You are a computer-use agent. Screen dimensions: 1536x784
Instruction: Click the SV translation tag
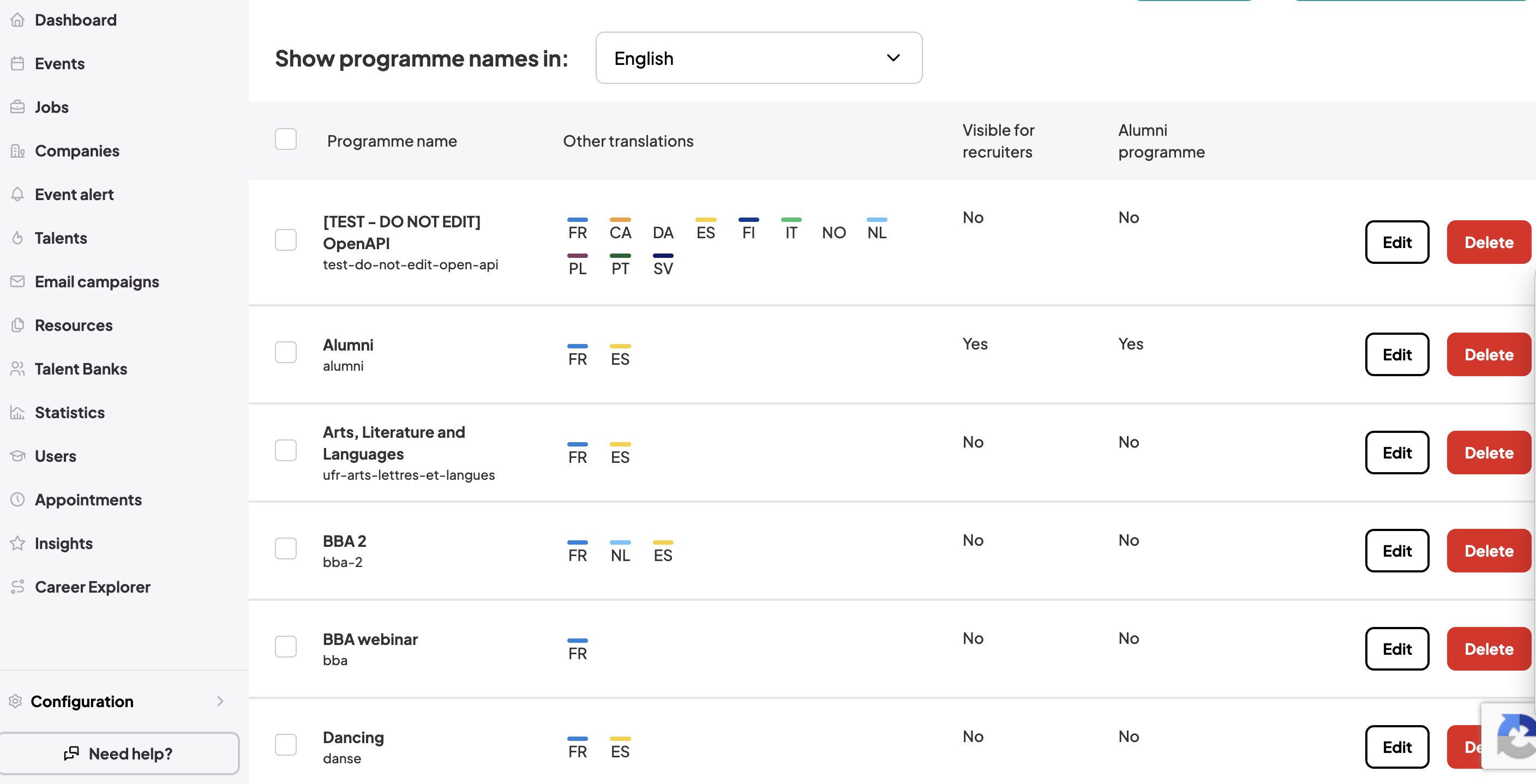click(663, 266)
